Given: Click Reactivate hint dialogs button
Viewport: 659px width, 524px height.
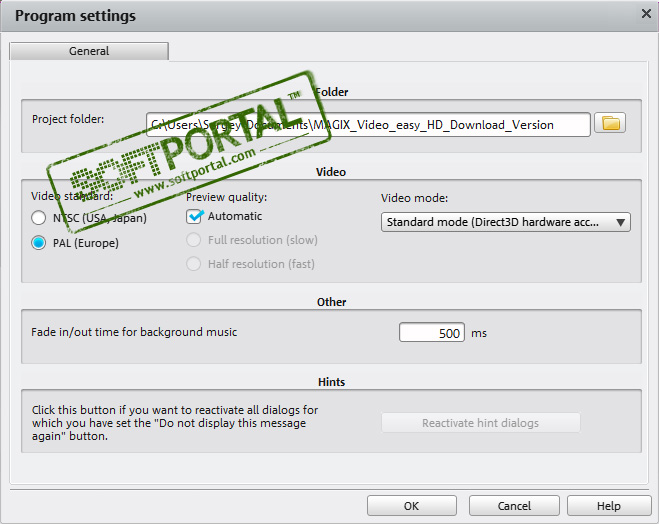Looking at the screenshot, I should click(x=480, y=423).
